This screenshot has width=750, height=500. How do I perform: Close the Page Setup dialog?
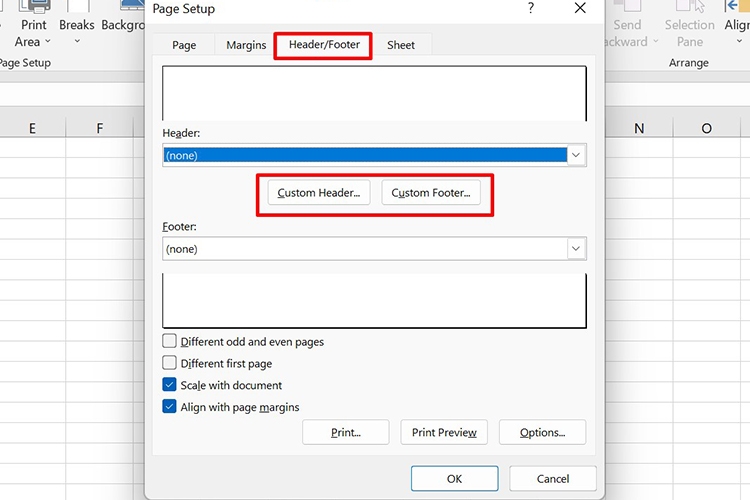pos(580,8)
